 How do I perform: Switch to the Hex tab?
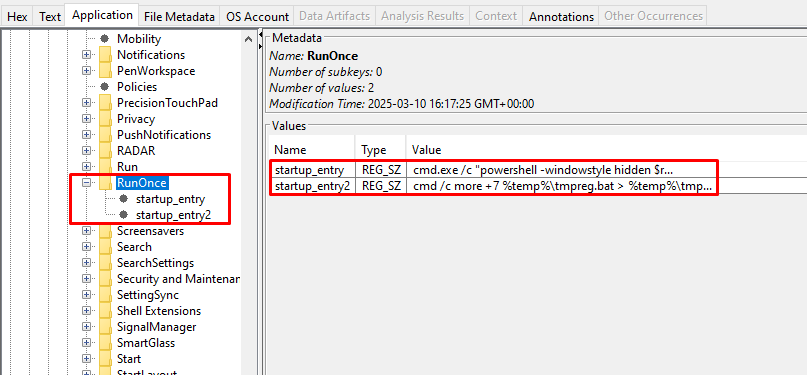[x=17, y=16]
